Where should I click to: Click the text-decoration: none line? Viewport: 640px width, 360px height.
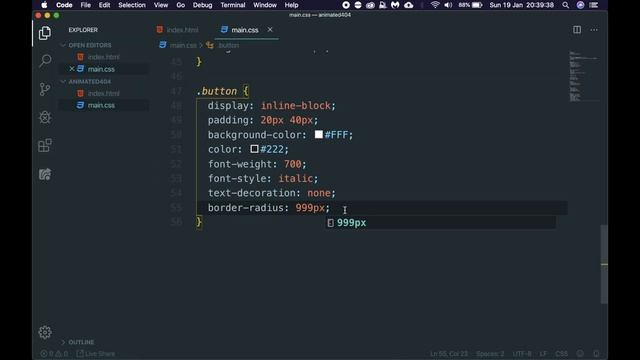click(x=271, y=193)
